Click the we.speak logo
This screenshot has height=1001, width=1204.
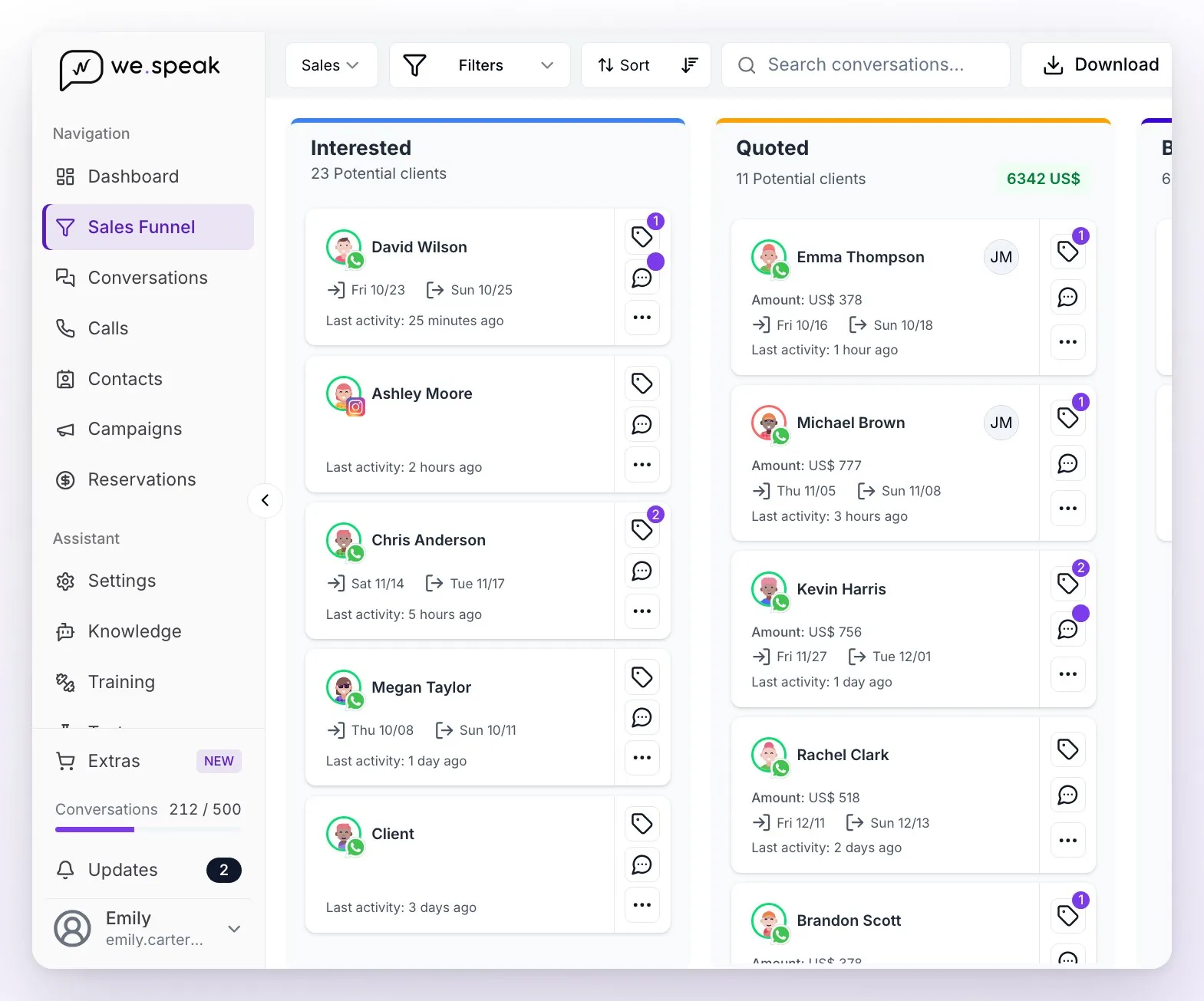pyautogui.click(x=140, y=69)
